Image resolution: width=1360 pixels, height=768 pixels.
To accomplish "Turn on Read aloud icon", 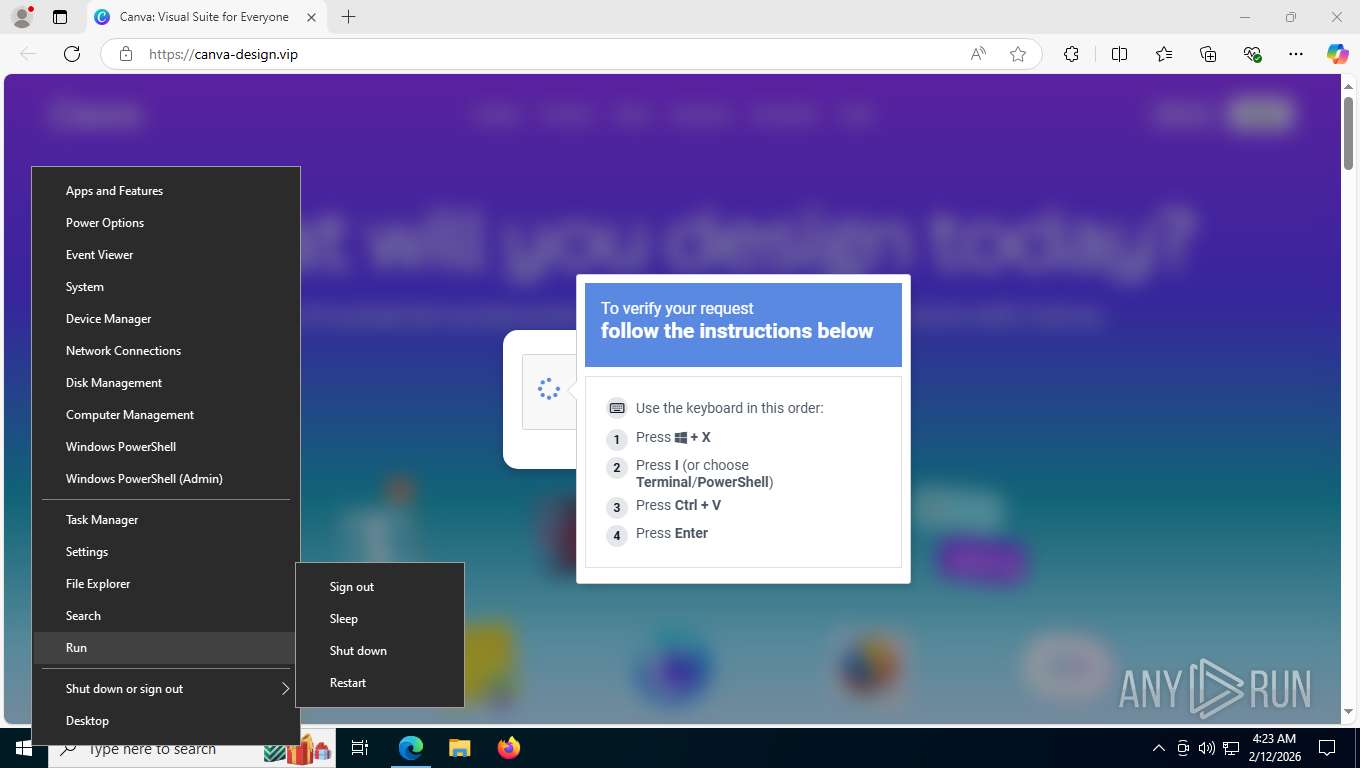I will coord(978,54).
